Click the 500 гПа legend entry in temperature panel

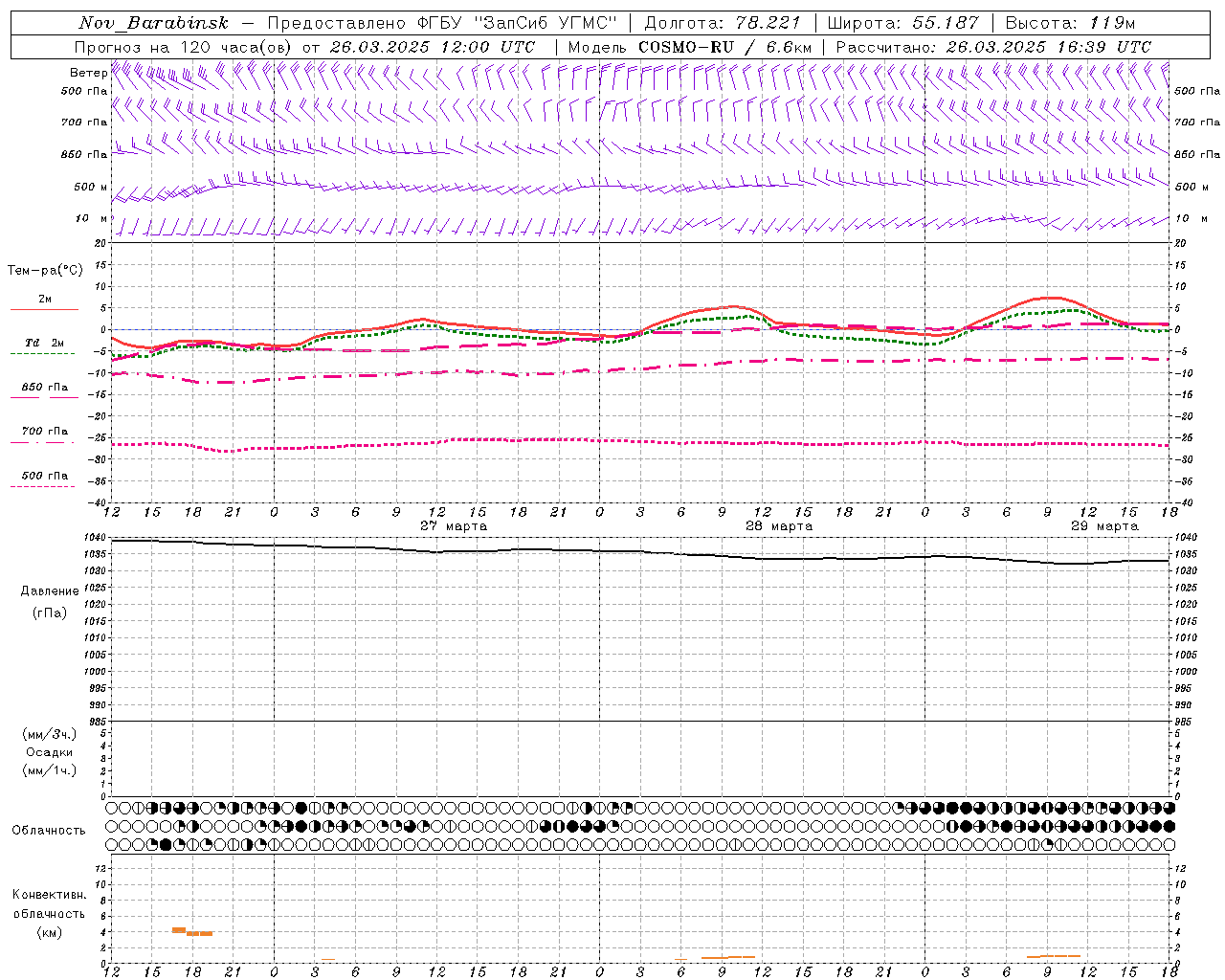(44, 476)
